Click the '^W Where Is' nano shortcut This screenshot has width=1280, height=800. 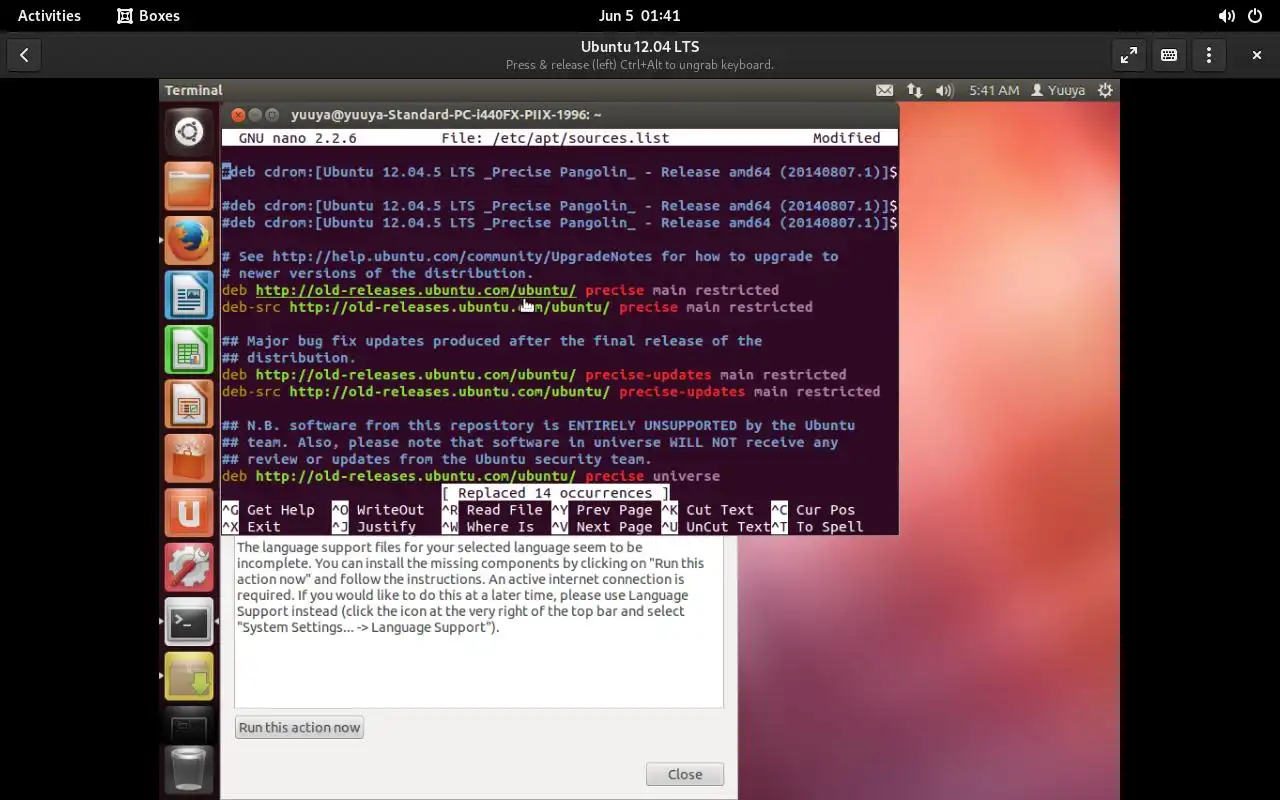click(488, 527)
